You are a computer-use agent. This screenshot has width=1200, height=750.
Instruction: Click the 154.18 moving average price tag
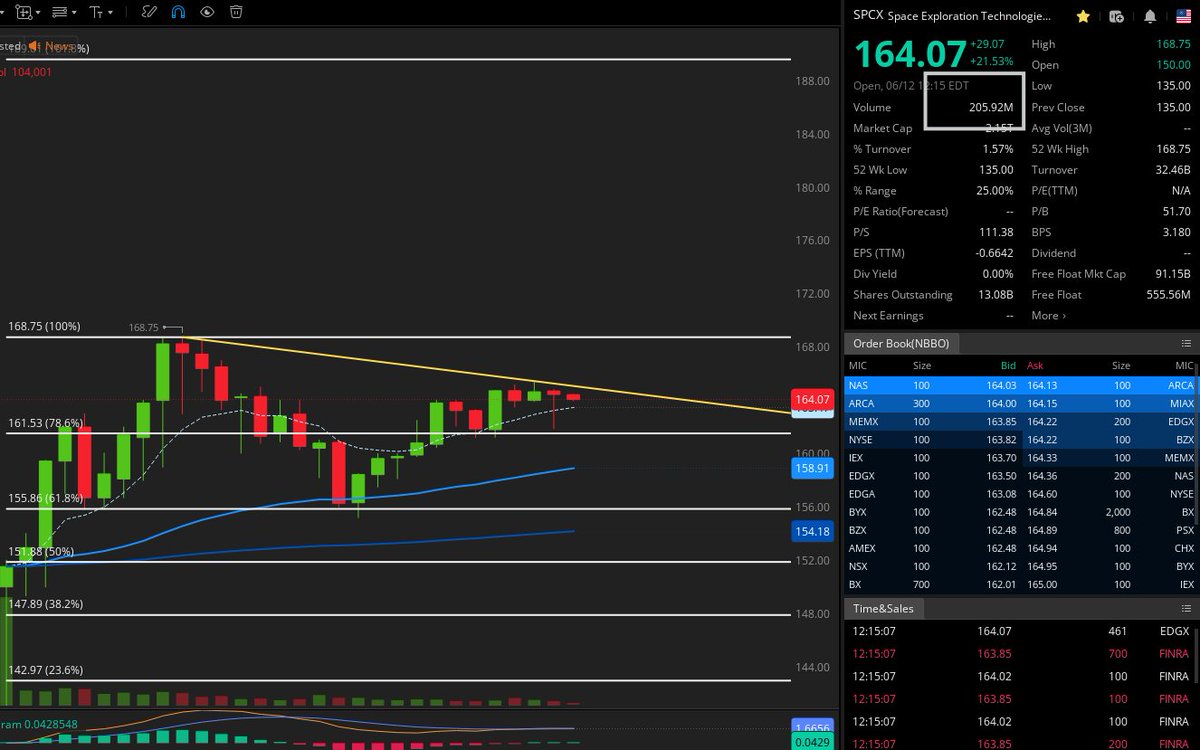tap(812, 532)
